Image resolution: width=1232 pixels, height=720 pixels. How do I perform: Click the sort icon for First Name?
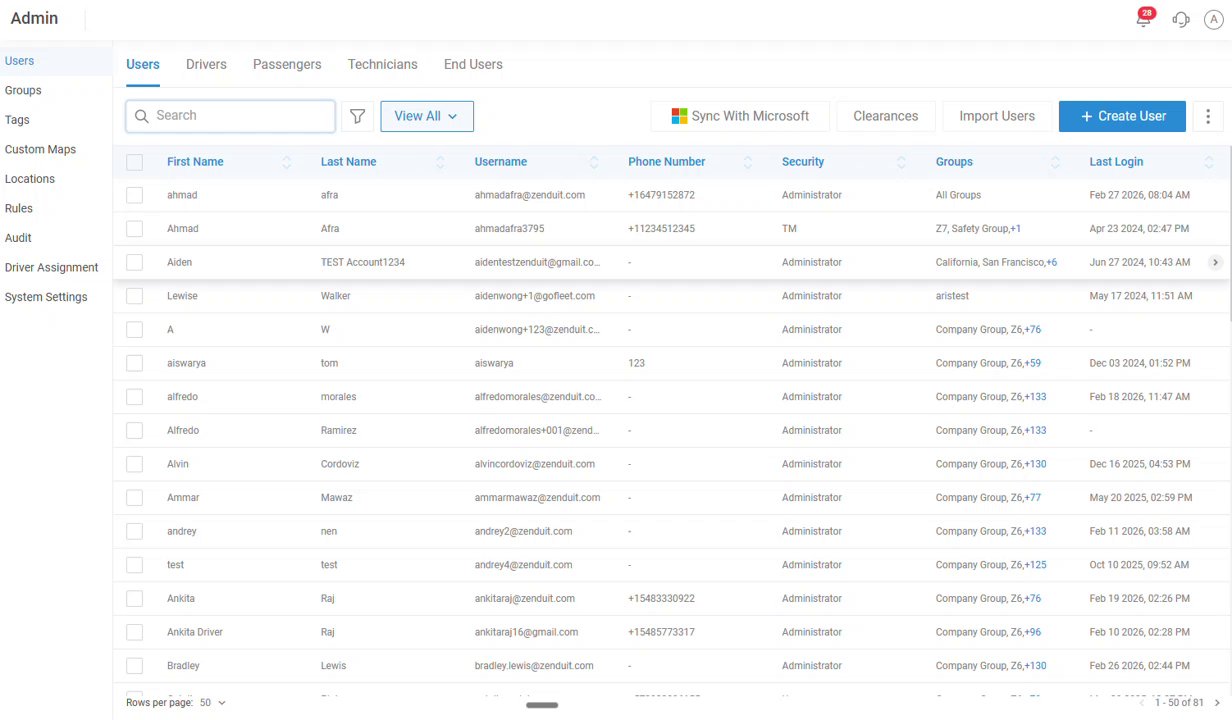point(287,162)
